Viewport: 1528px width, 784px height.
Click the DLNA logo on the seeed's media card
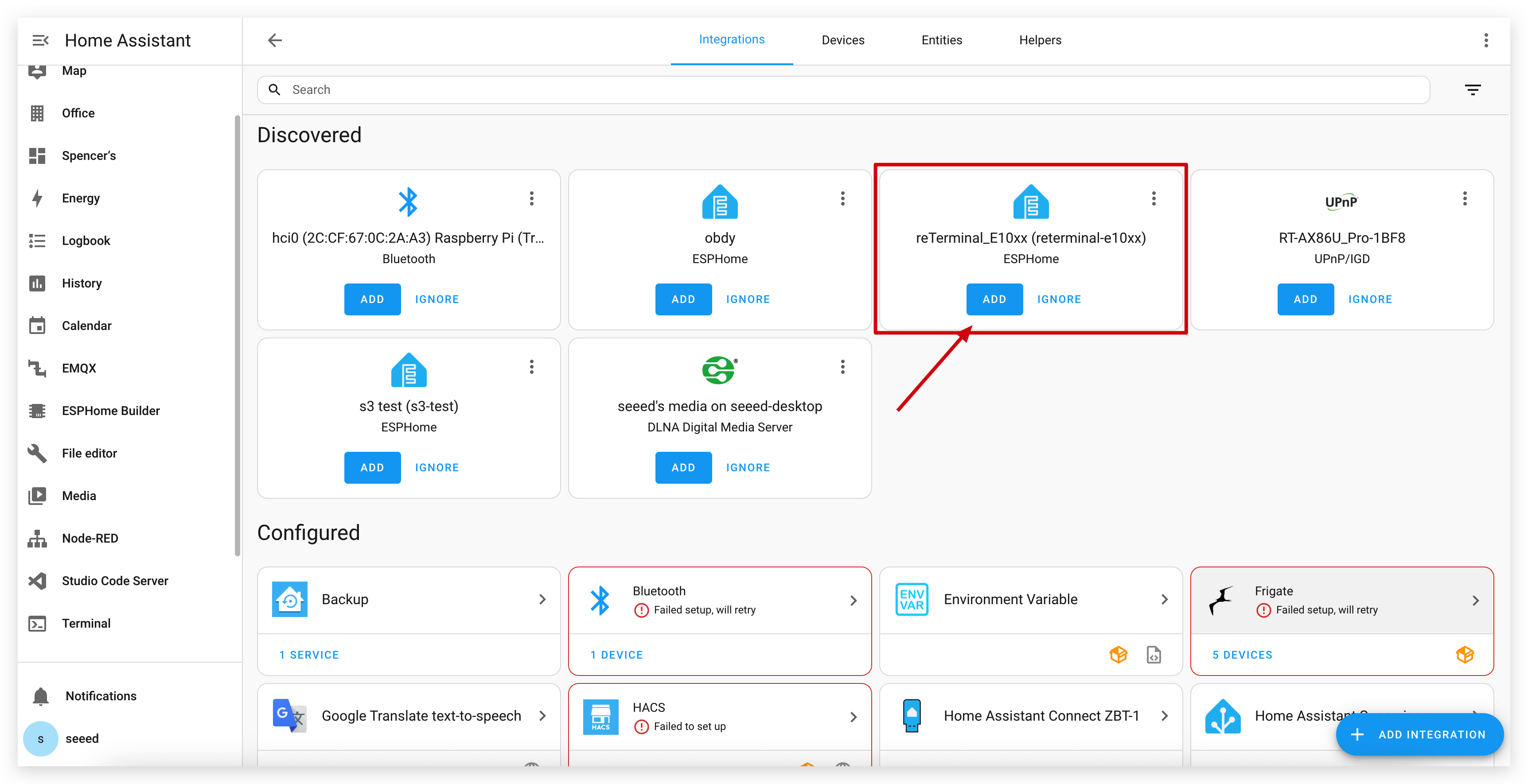coord(720,370)
